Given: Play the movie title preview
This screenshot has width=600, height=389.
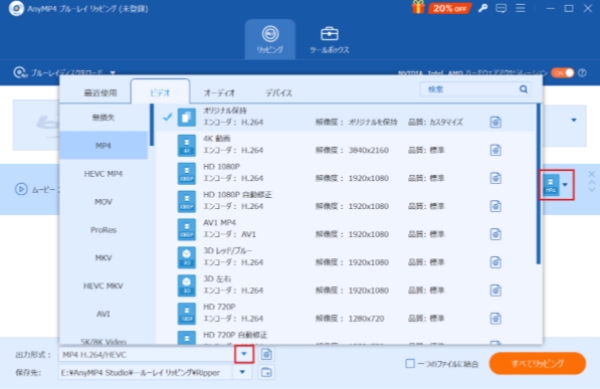Looking at the screenshot, I should coord(21,189).
